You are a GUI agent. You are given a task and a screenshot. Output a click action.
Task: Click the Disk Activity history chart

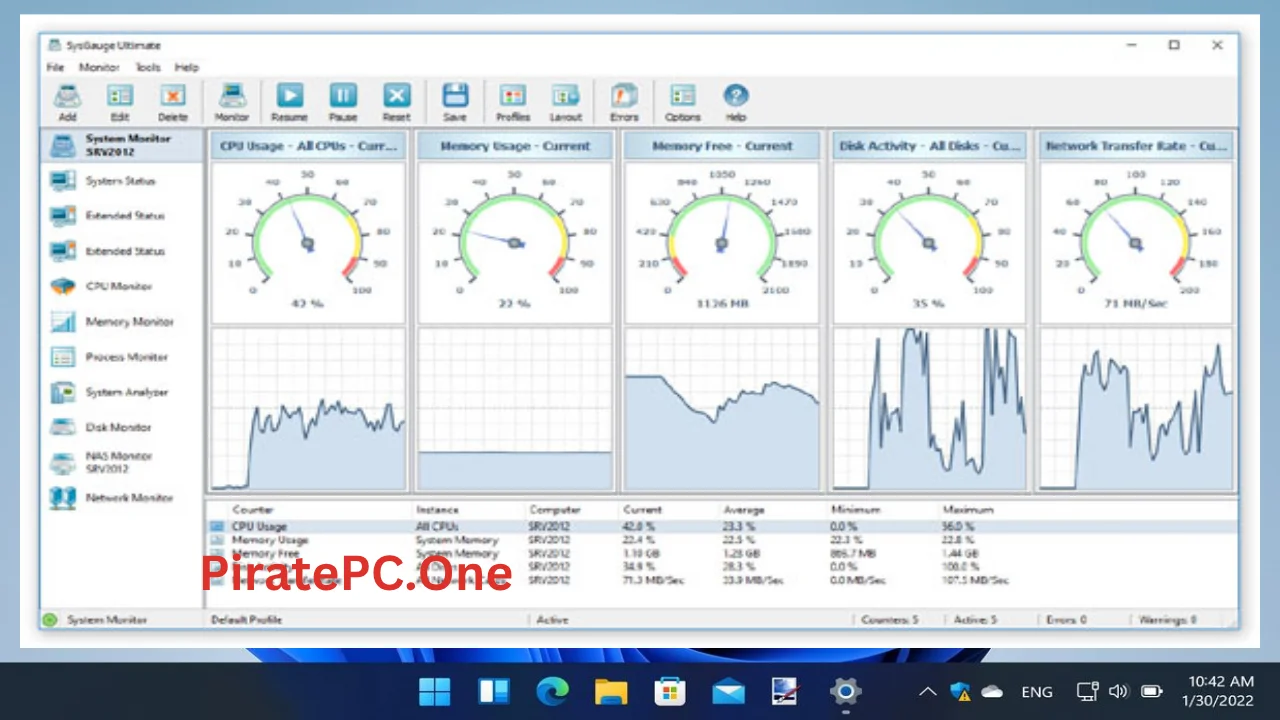tap(929, 408)
